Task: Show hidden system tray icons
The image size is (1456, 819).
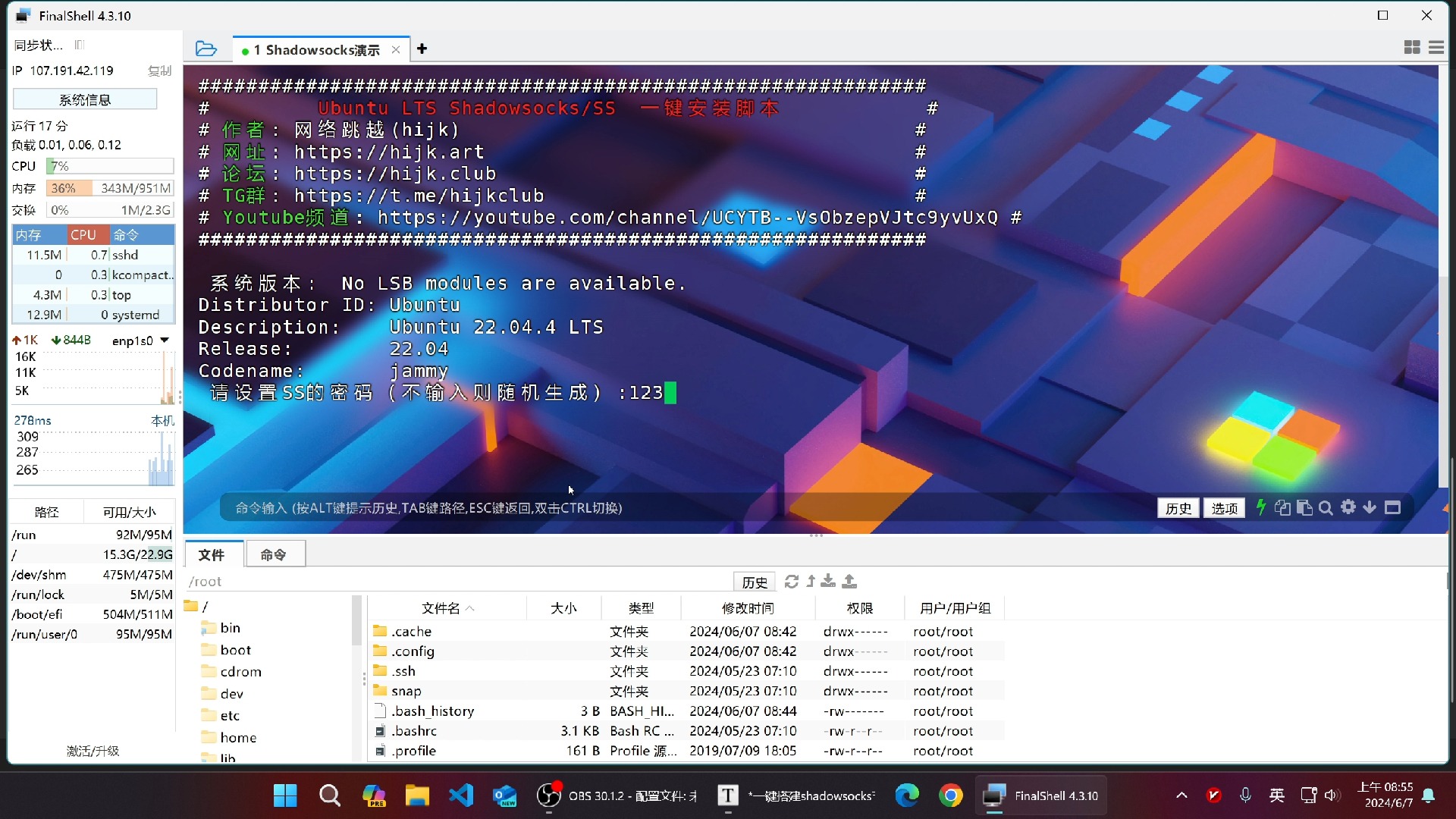Action: coord(1181,795)
